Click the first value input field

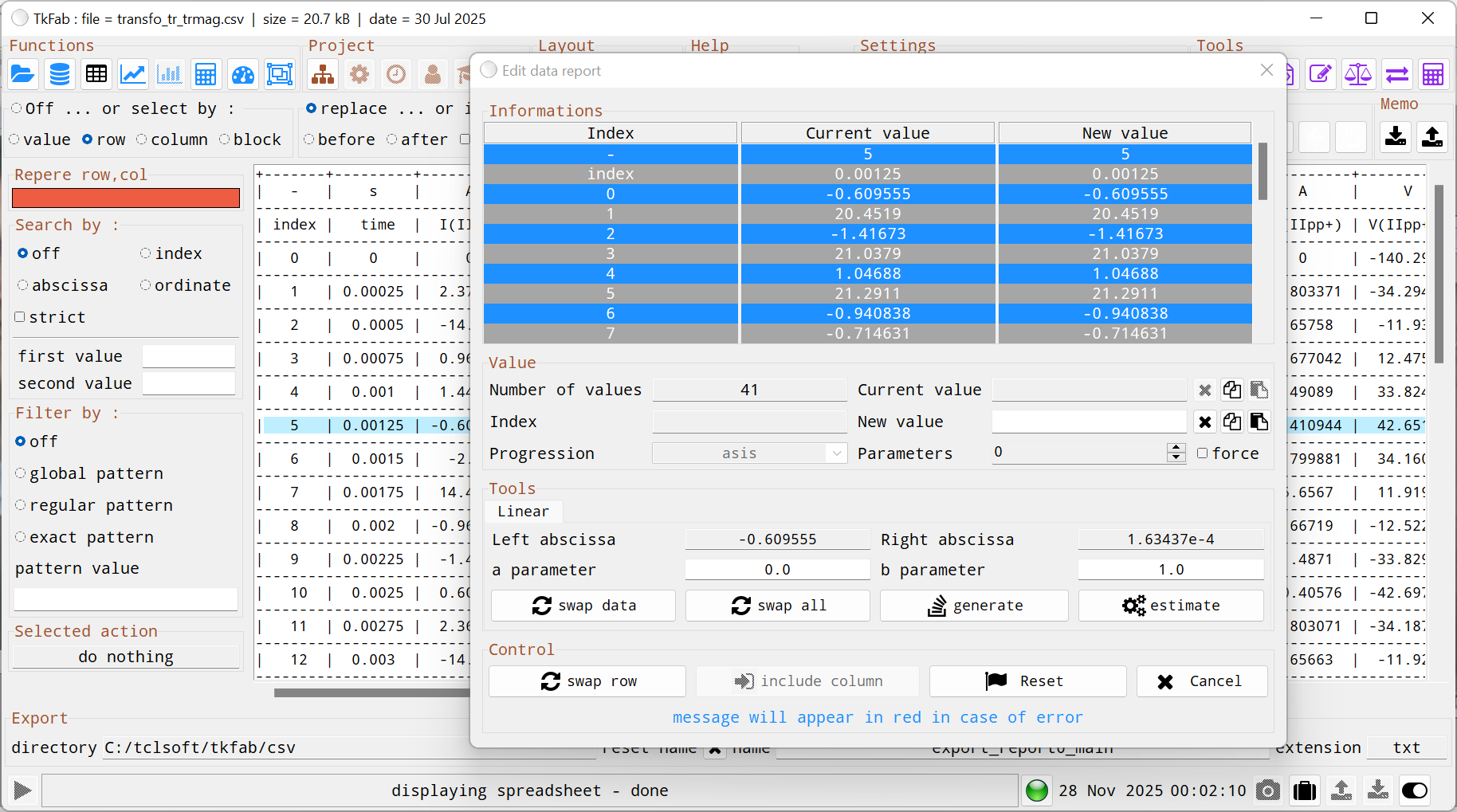click(x=189, y=355)
